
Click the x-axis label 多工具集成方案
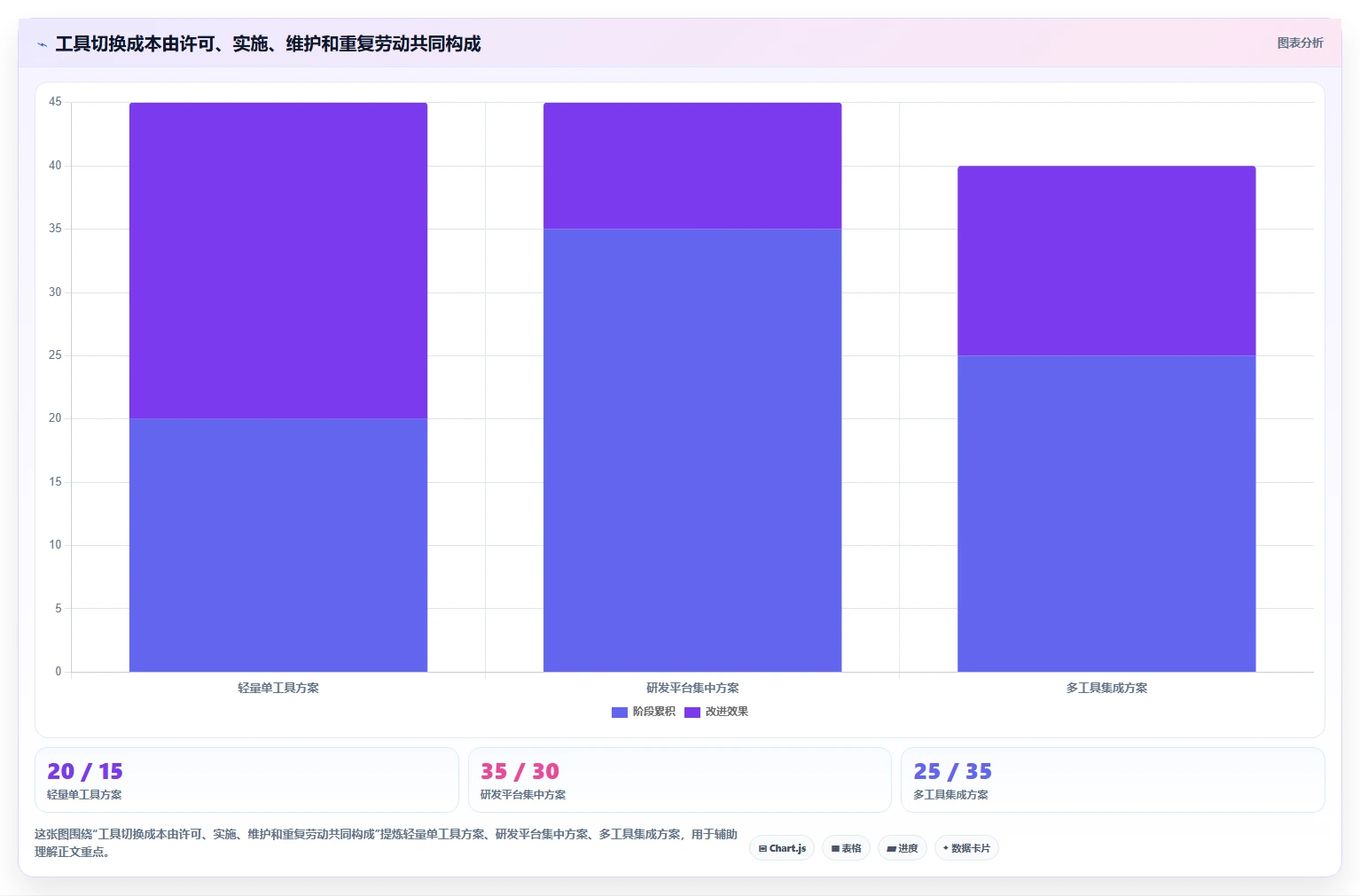(1106, 688)
